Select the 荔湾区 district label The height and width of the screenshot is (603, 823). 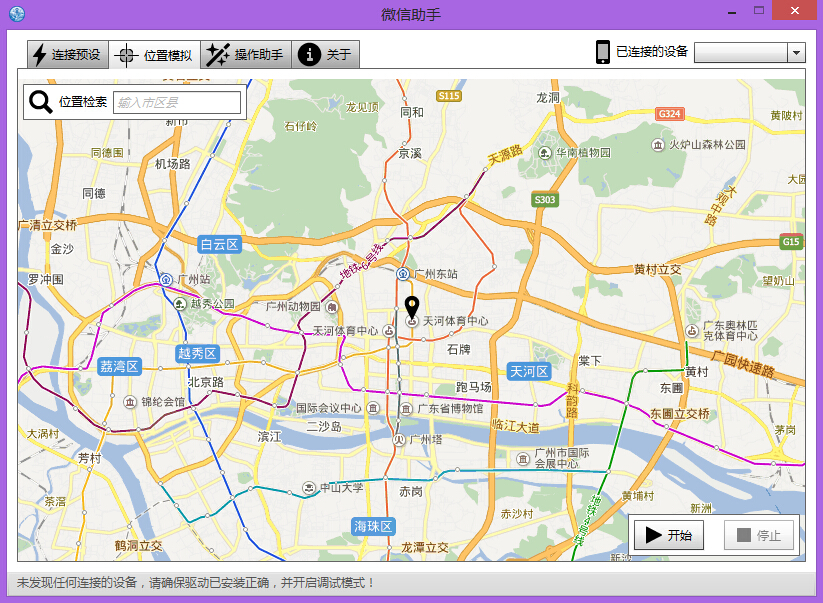coord(119,366)
